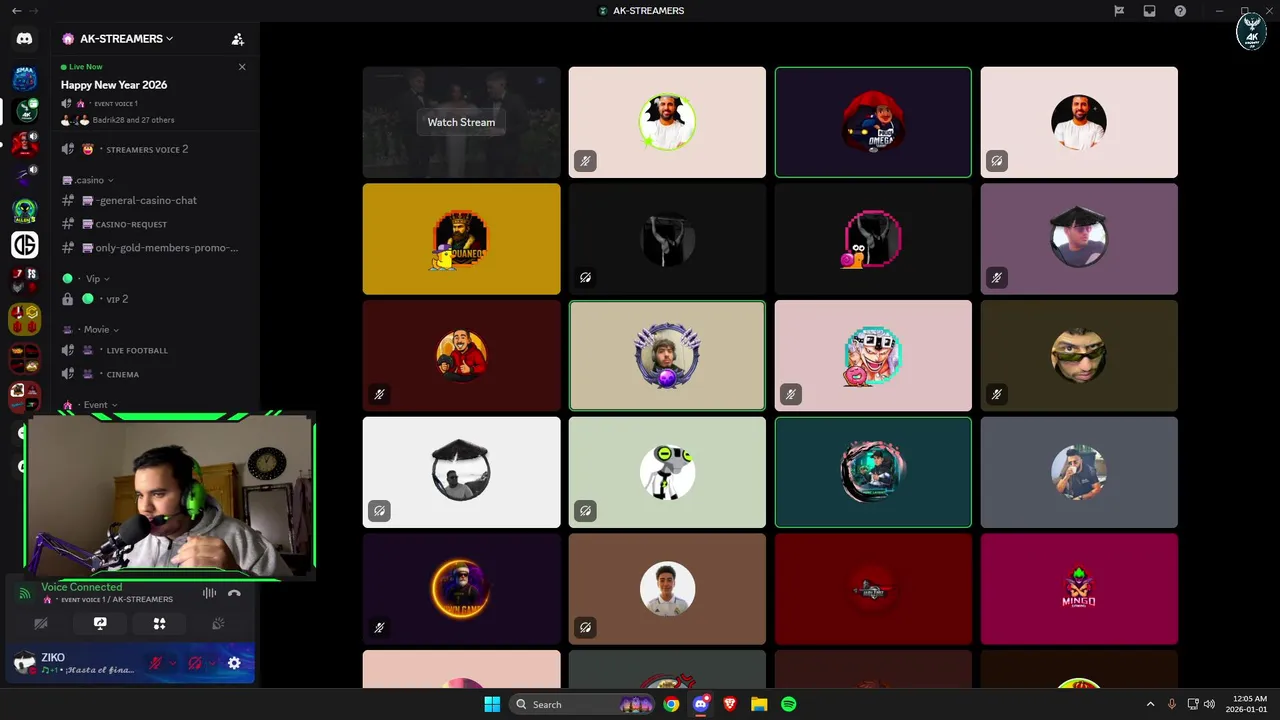Click the 'EVENT VOICE 1 / AK-STREAMERS' link
Screen dimensions: 1280x720
(x=117, y=600)
